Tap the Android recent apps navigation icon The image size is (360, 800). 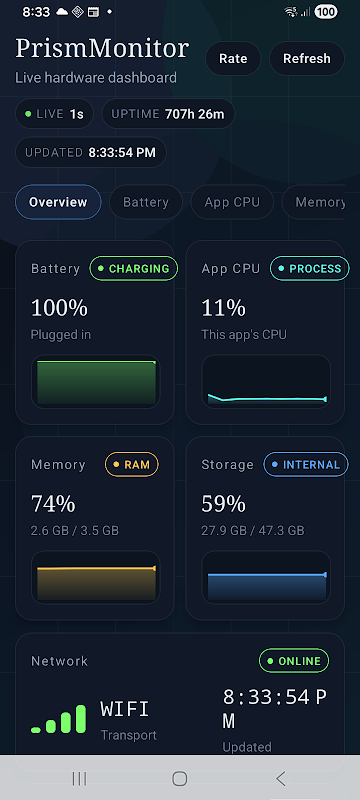(x=79, y=779)
